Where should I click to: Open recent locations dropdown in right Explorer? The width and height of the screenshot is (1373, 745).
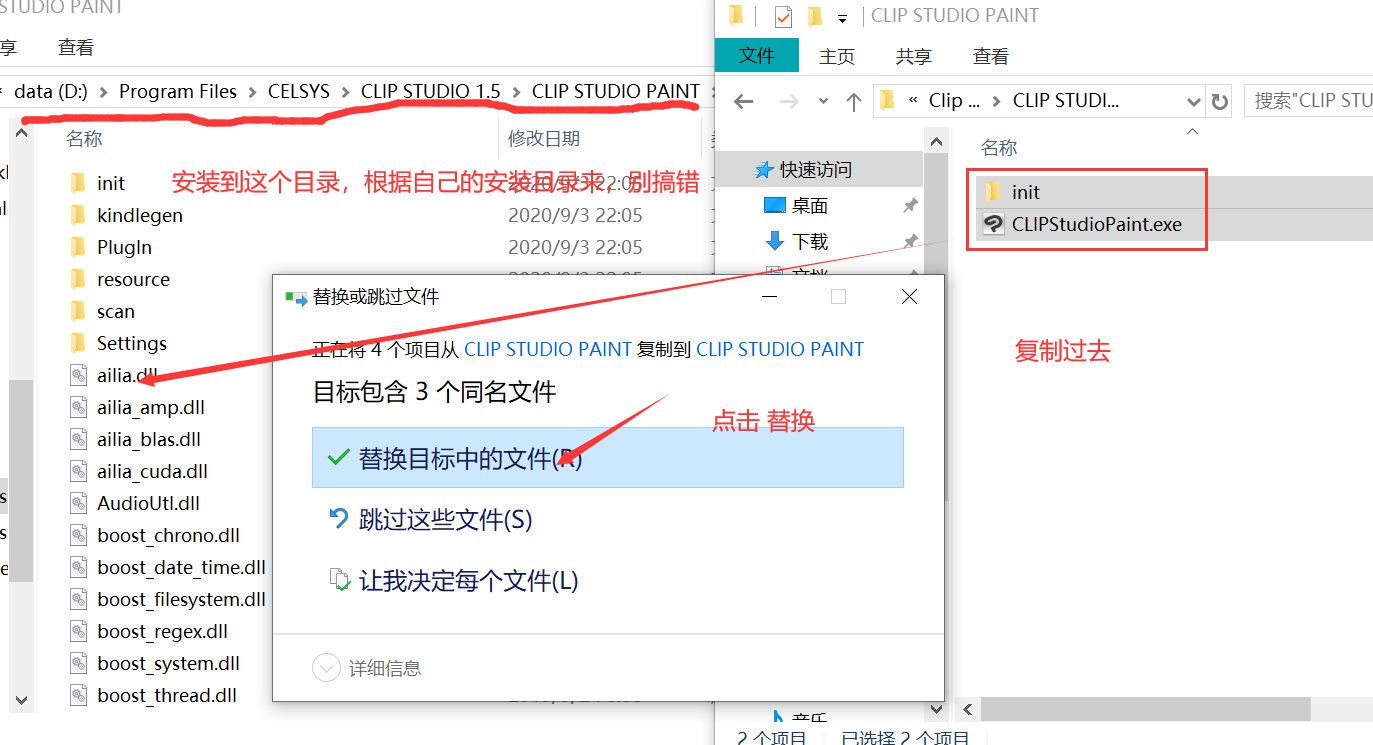click(823, 101)
